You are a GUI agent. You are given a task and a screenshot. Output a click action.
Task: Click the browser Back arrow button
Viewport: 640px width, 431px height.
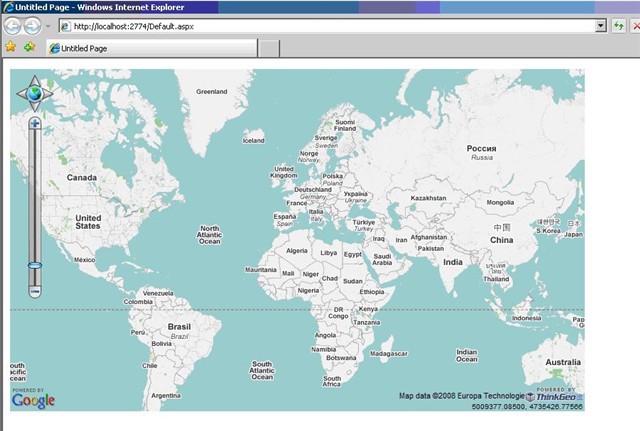tap(12, 26)
